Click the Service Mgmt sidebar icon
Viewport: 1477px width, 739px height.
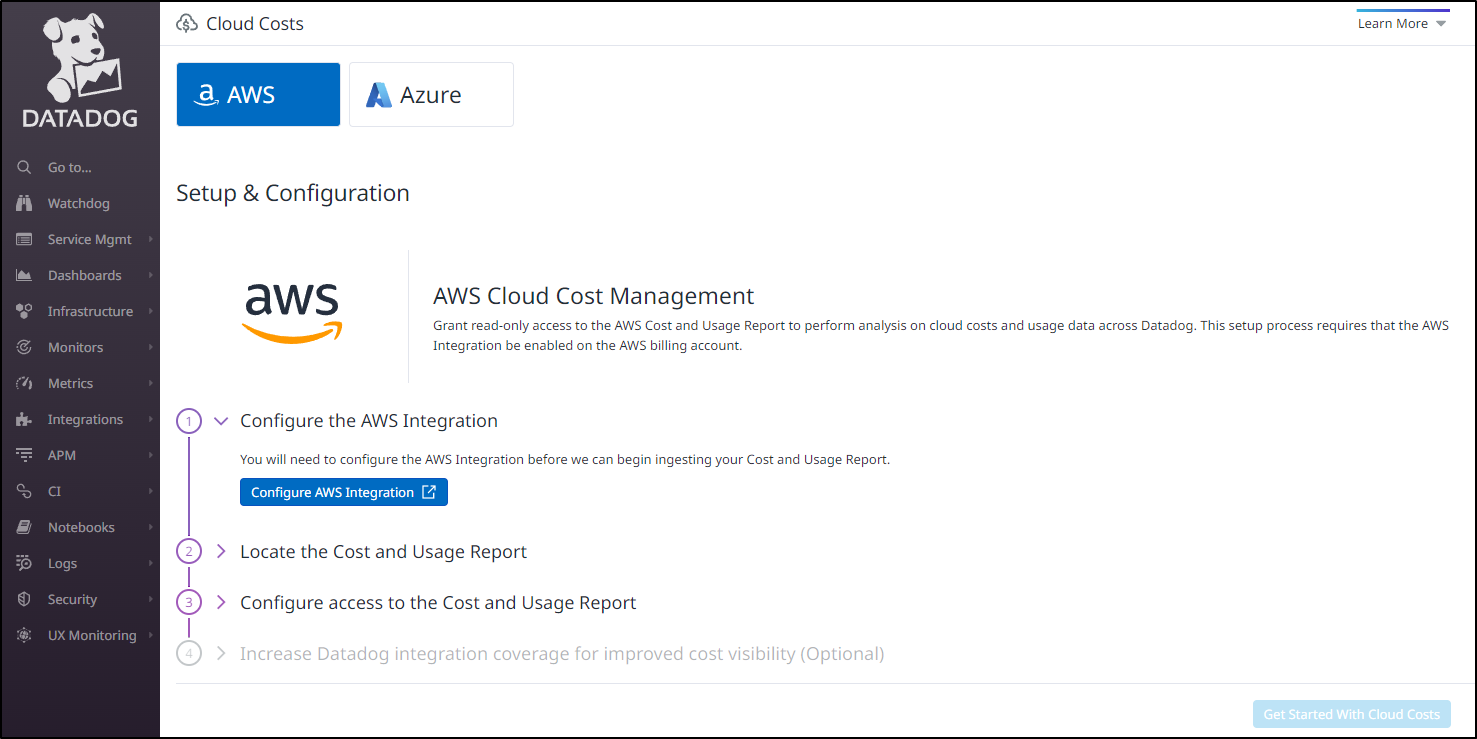point(25,239)
